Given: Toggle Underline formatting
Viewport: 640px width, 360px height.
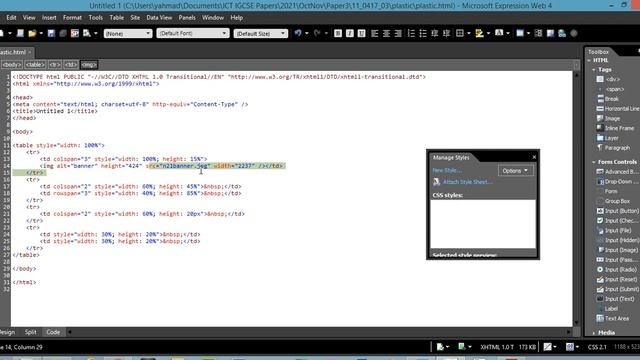Looking at the screenshot, I should 362,33.
